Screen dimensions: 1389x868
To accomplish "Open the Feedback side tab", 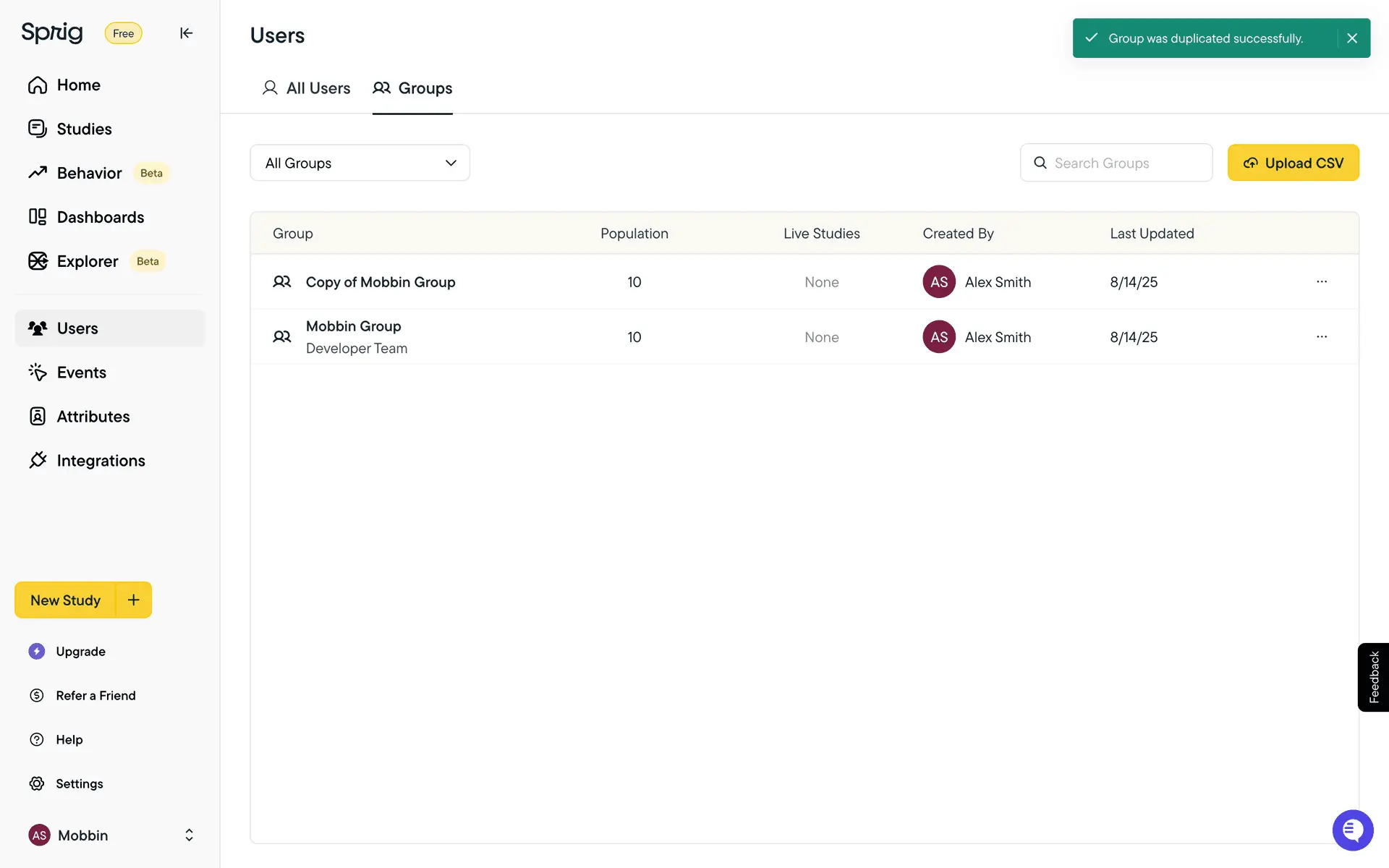I will point(1373,677).
